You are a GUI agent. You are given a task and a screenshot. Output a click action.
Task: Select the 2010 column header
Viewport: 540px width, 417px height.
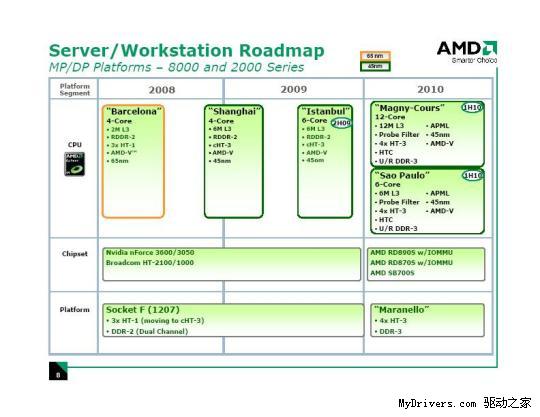click(x=430, y=89)
